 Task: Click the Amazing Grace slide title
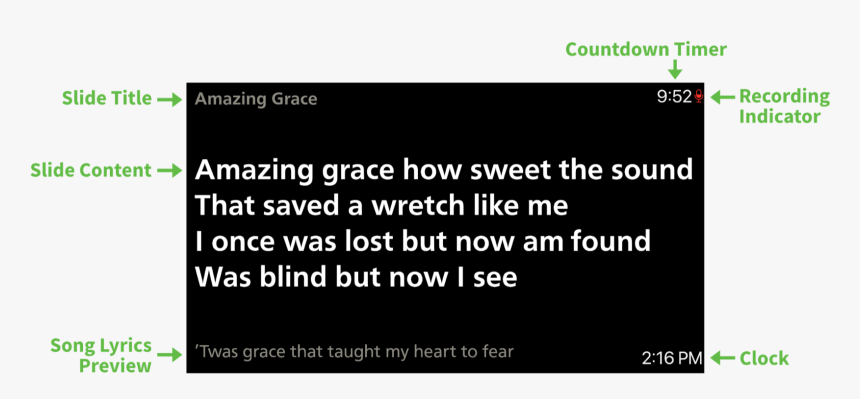click(x=256, y=99)
